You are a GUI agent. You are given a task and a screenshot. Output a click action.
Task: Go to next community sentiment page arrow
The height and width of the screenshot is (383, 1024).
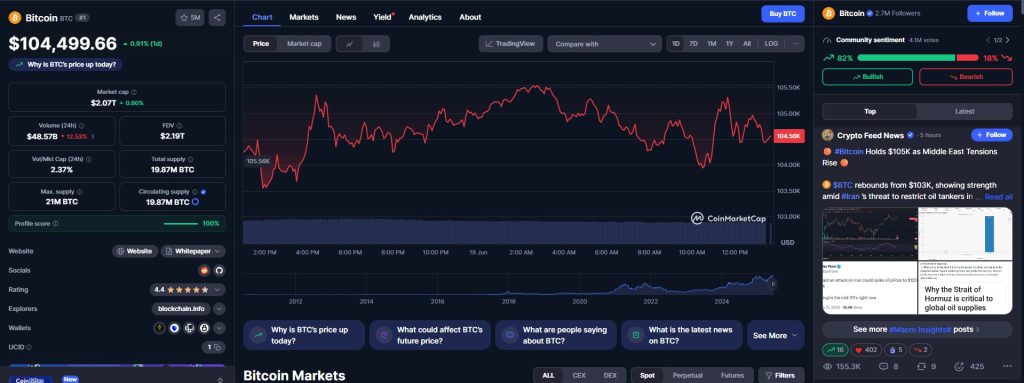point(1008,41)
